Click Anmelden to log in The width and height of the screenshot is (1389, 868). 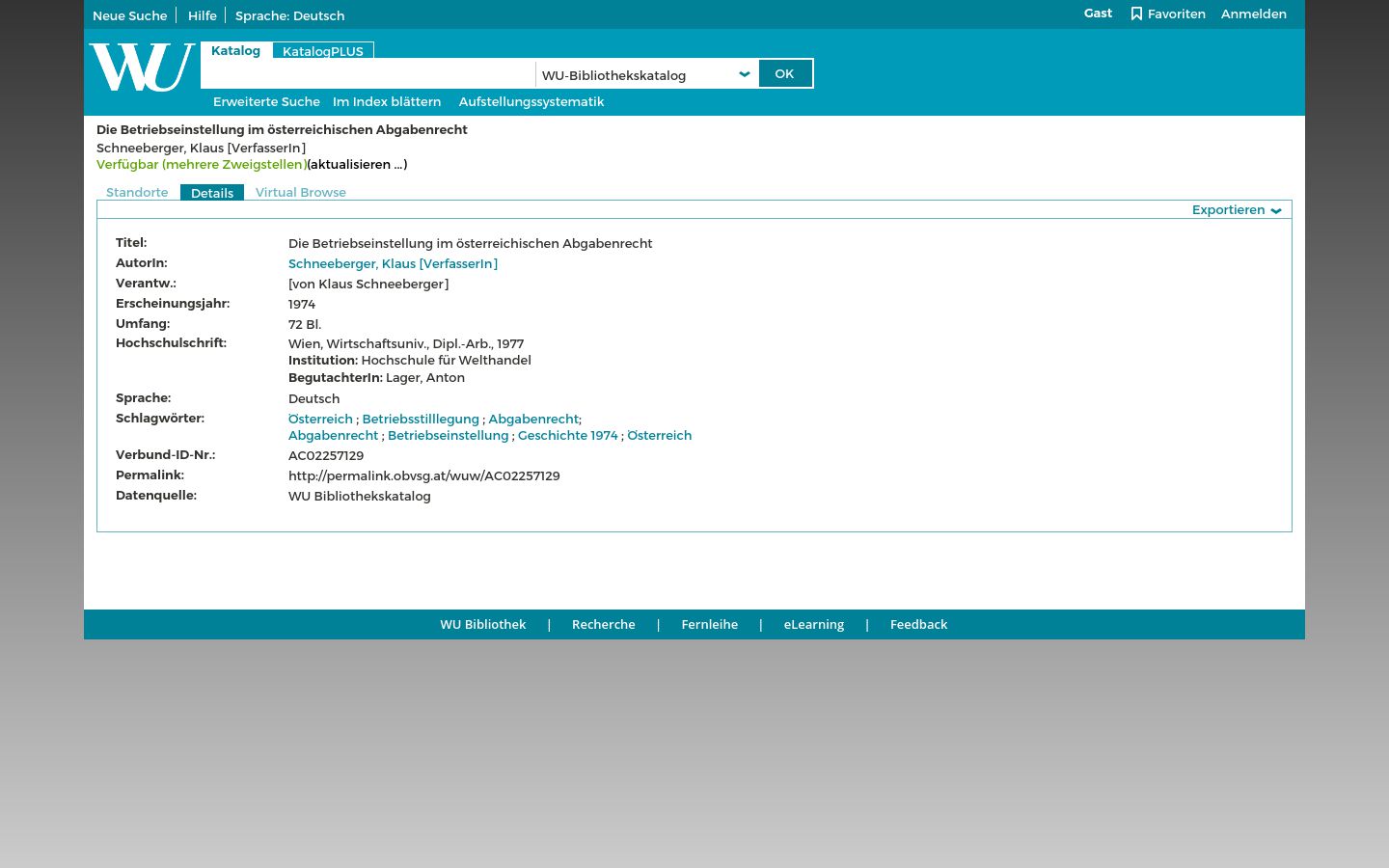[1254, 14]
